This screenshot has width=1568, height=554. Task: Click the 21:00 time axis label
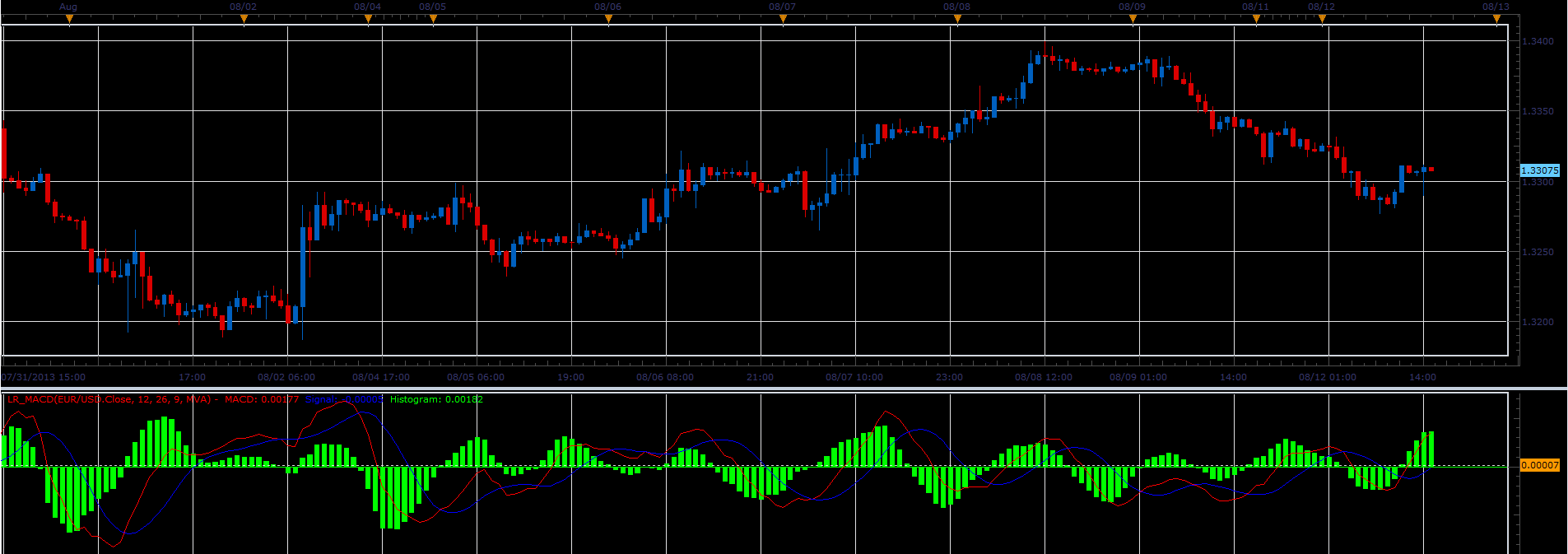pos(760,377)
